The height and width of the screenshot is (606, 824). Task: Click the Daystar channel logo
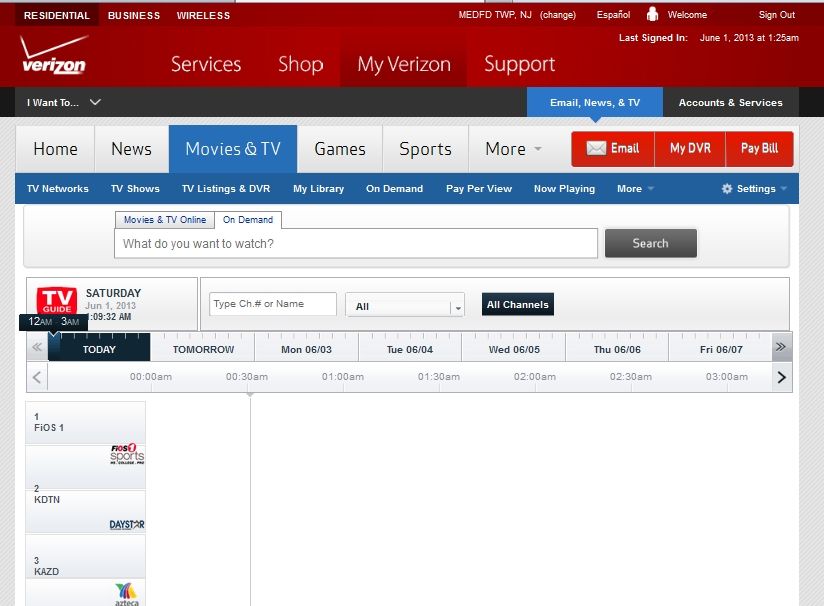[x=127, y=525]
